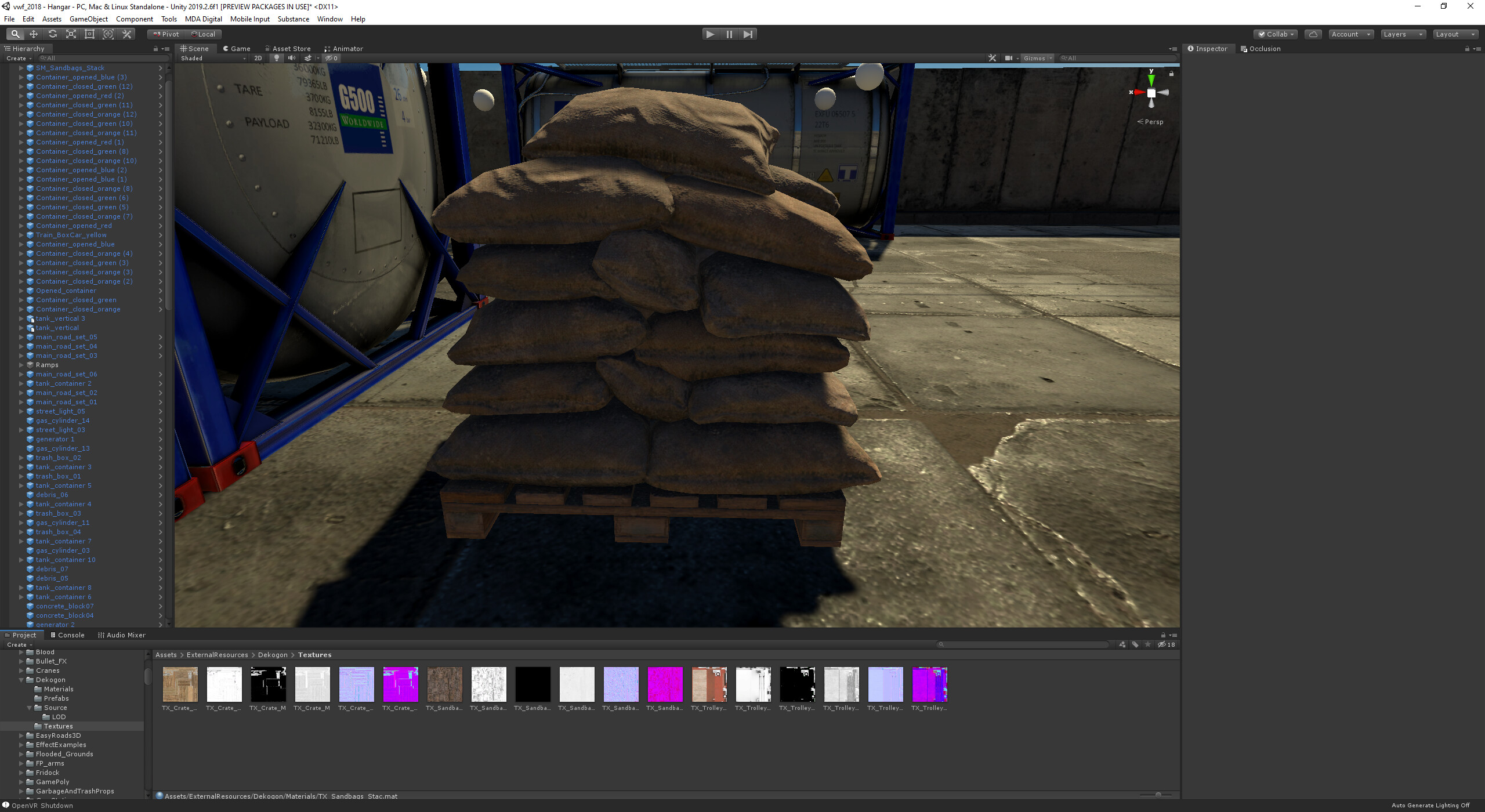Screen dimensions: 1485x812
Task: Switch to the Game tab
Action: (x=237, y=48)
